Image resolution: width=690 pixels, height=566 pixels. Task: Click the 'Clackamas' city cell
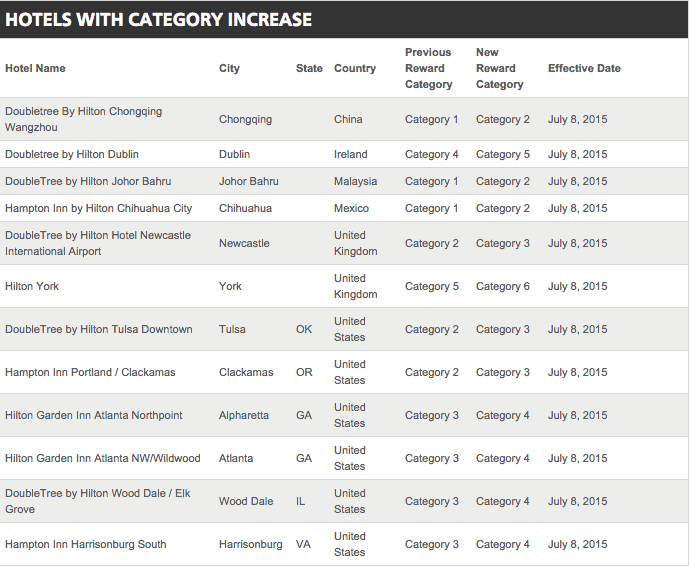(246, 372)
